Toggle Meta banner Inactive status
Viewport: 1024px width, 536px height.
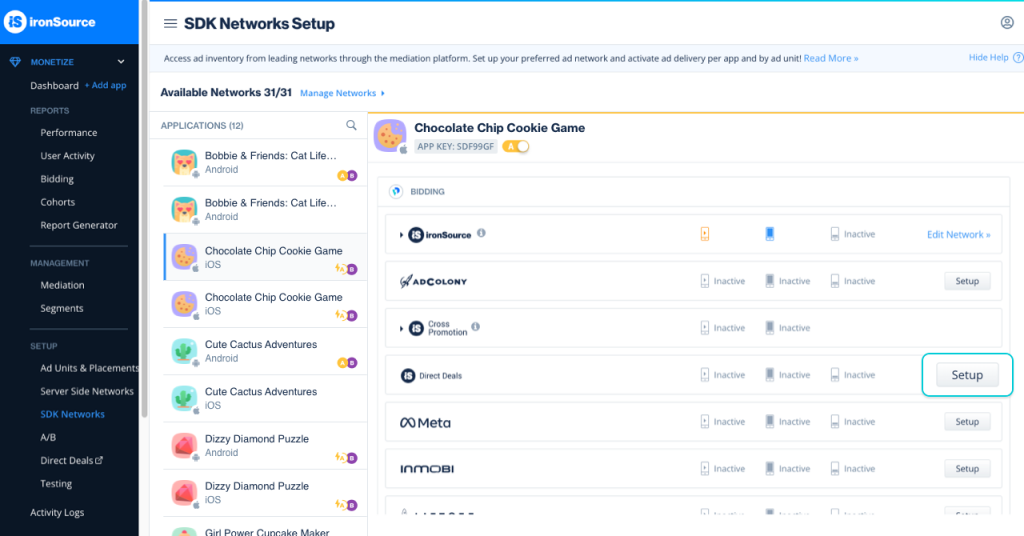point(851,422)
